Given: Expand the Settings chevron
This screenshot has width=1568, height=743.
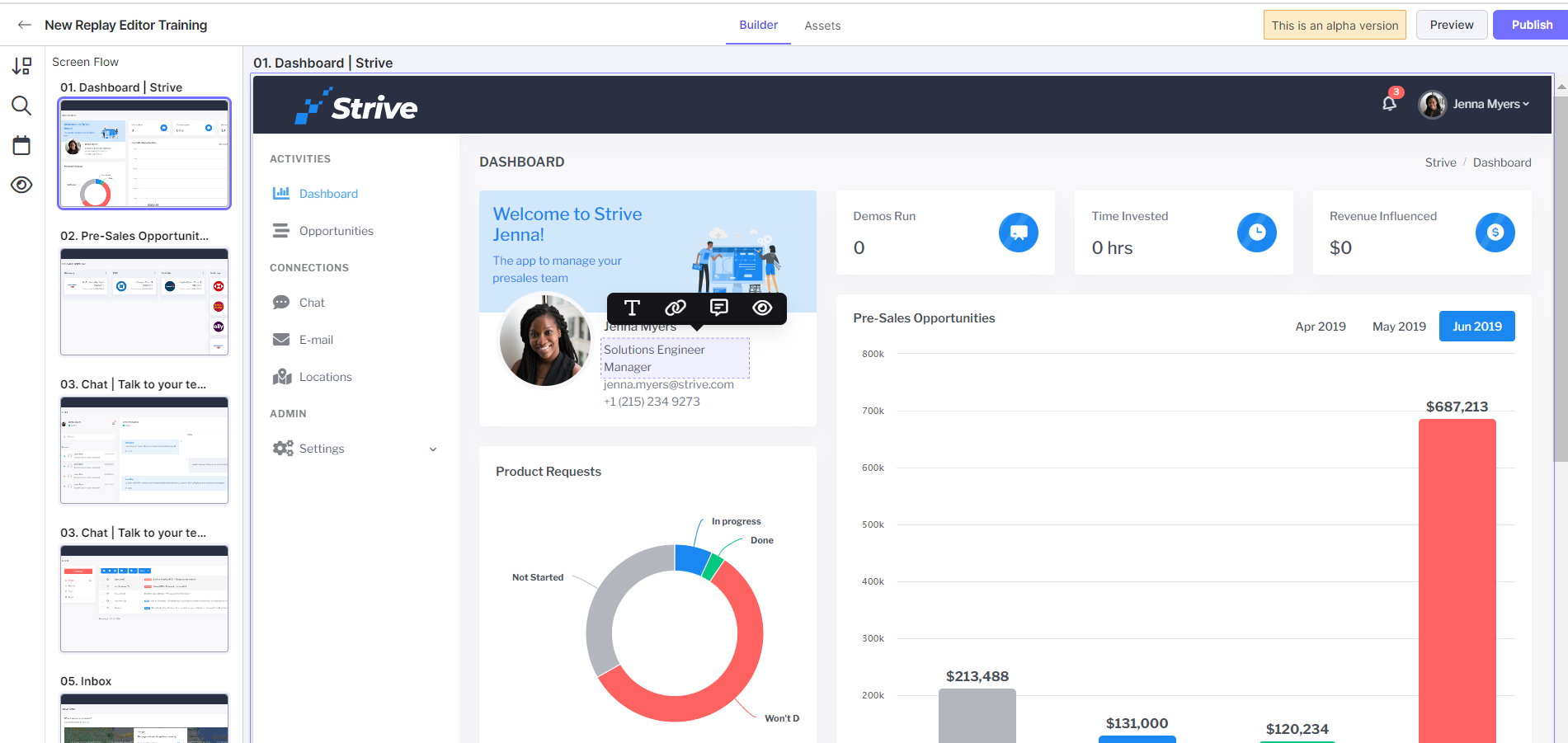Looking at the screenshot, I should point(433,449).
